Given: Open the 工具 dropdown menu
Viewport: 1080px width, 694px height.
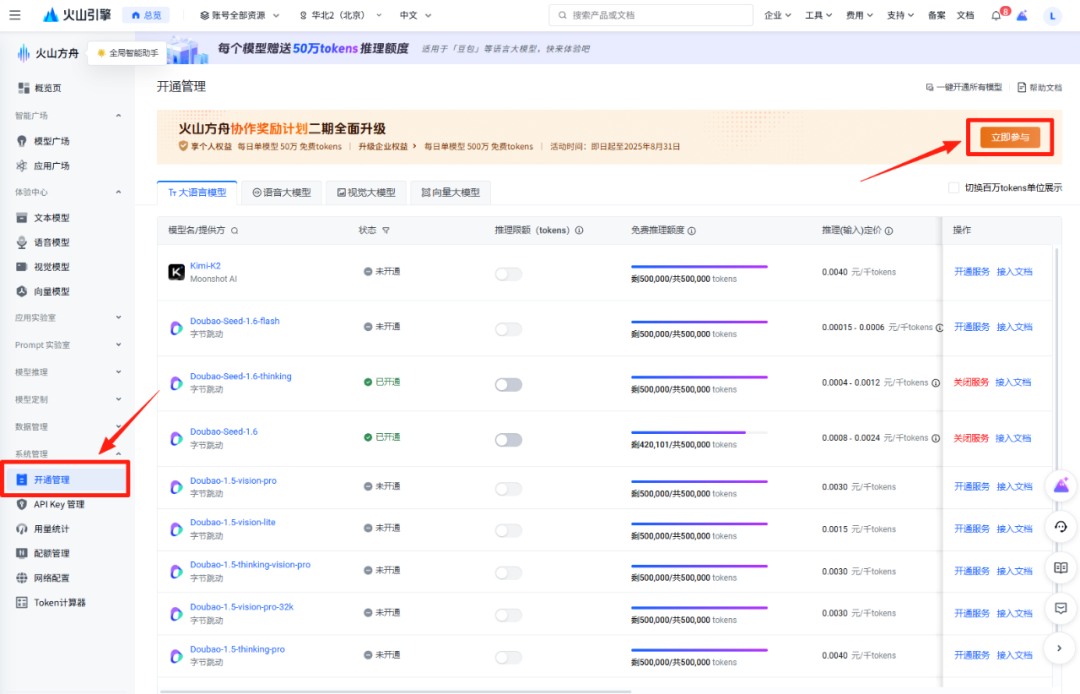Looking at the screenshot, I should (818, 15).
